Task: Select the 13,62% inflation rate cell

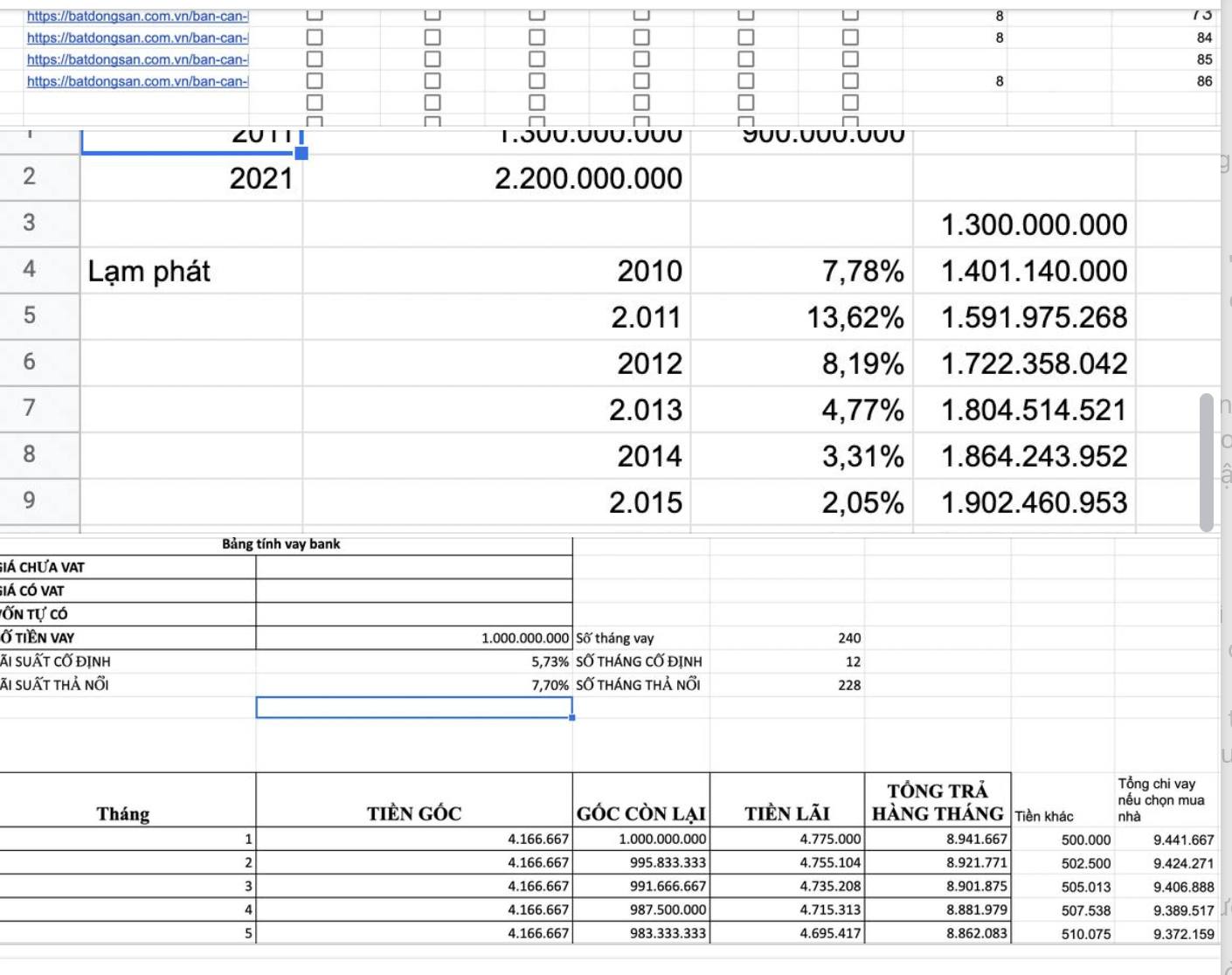Action: (801, 317)
